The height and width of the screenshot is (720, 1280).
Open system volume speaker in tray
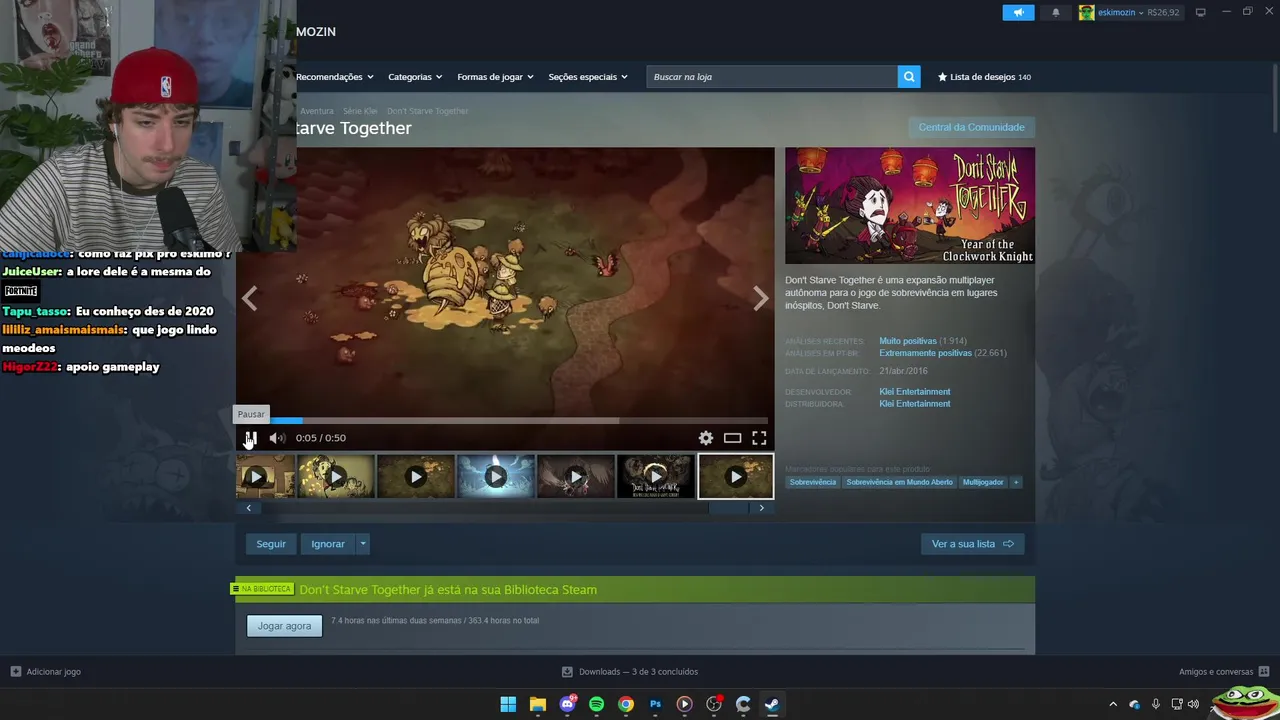1193,704
